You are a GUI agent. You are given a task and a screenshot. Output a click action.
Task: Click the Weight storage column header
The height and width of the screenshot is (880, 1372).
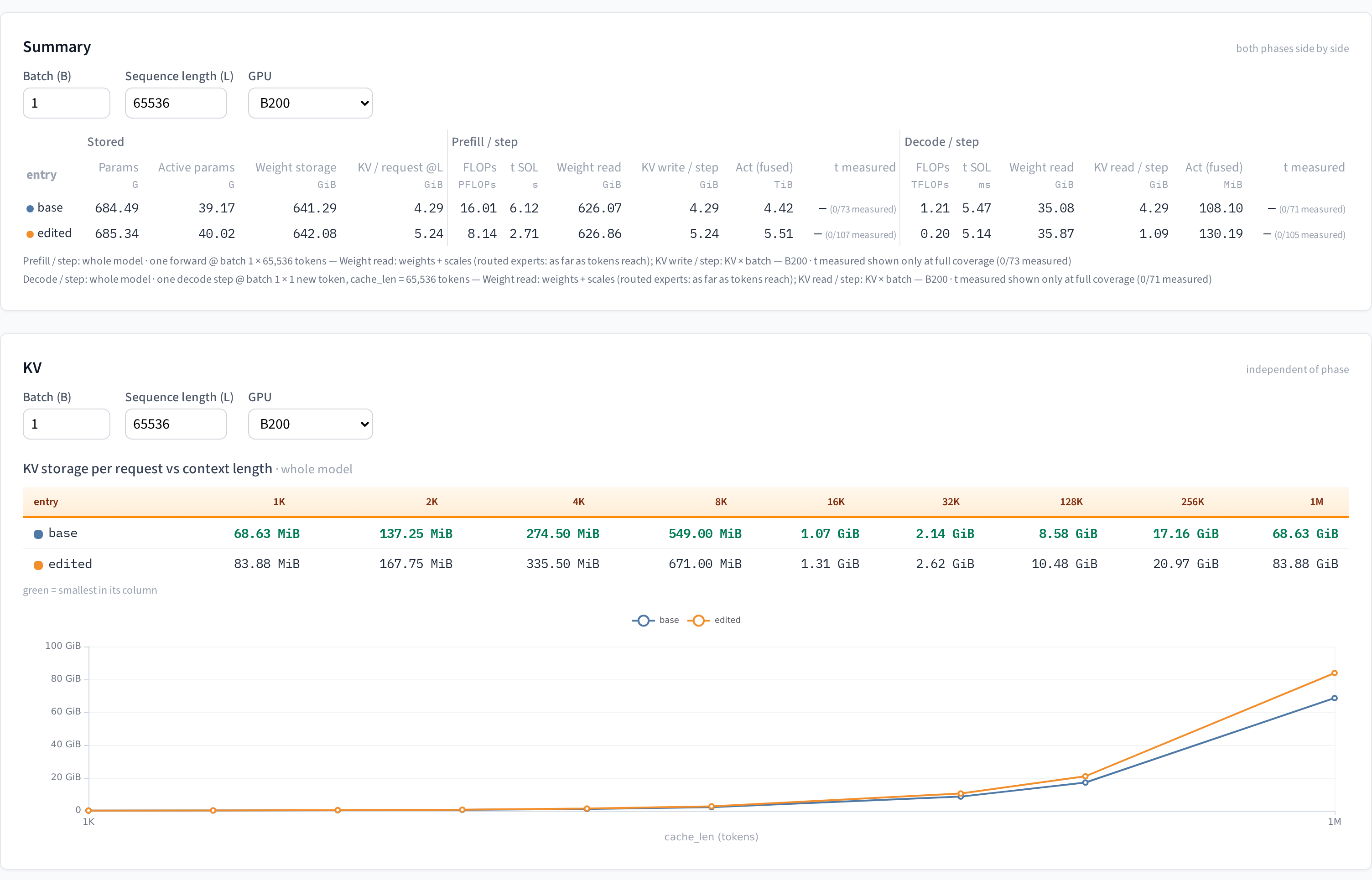(x=296, y=167)
